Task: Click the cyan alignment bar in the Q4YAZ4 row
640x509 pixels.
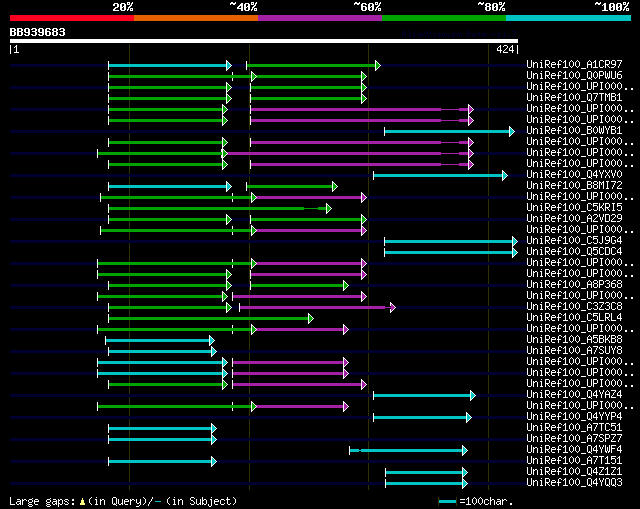Action: click(x=424, y=396)
